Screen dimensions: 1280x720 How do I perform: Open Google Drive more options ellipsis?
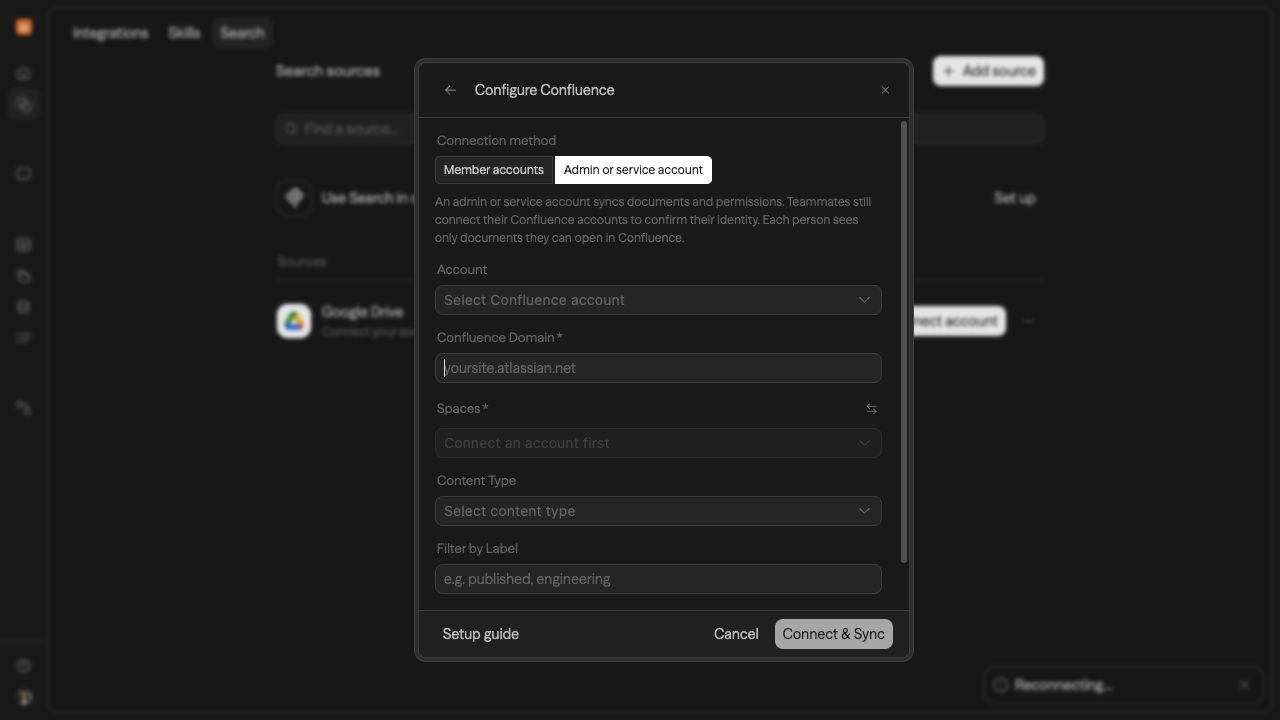[x=1028, y=321]
